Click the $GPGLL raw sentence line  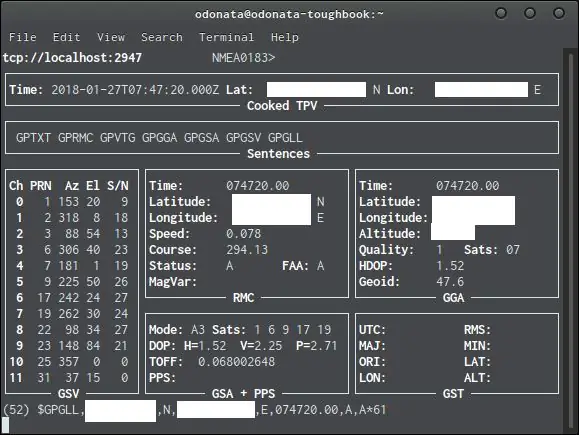tap(195, 410)
